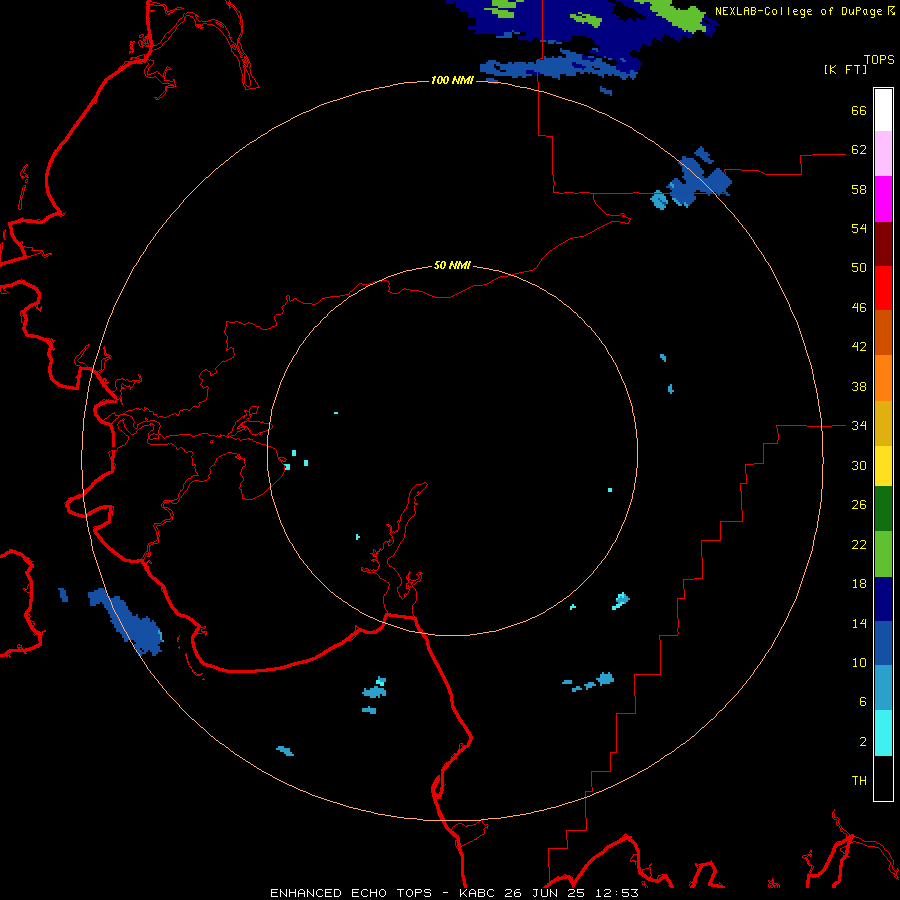Image resolution: width=900 pixels, height=900 pixels.
Task: Click the legend value "10"
Action: [859, 662]
